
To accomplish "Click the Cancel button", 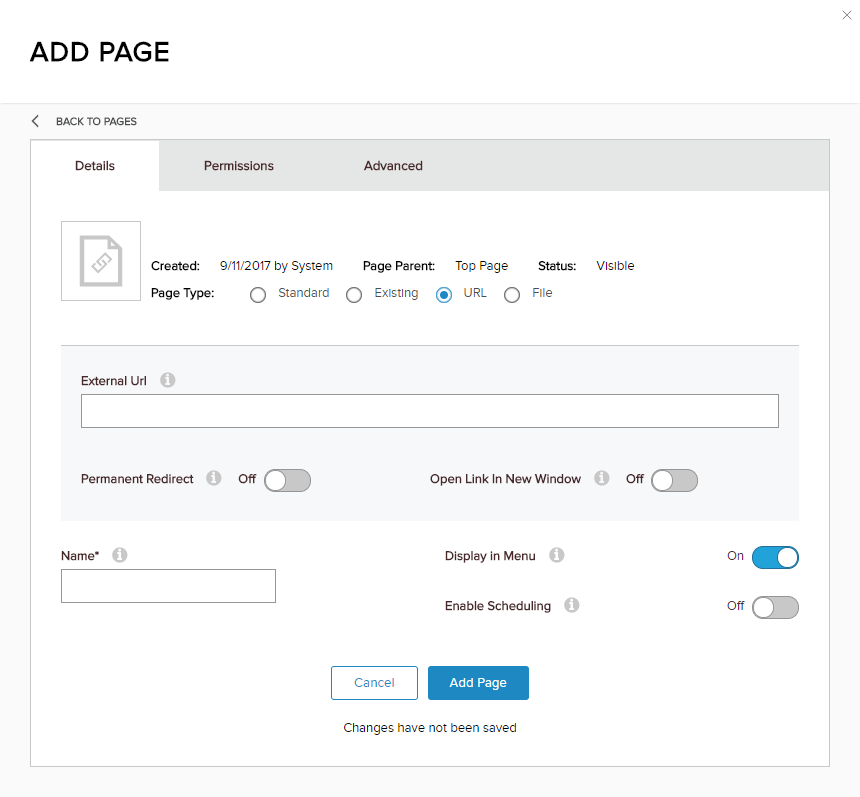I will (x=375, y=683).
